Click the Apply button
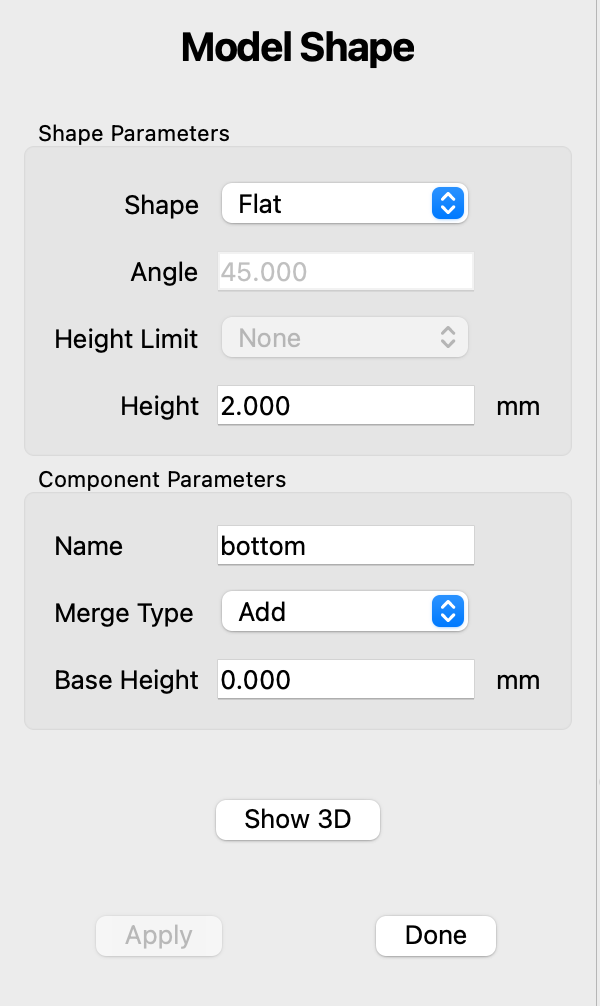This screenshot has height=1006, width=600. [159, 936]
